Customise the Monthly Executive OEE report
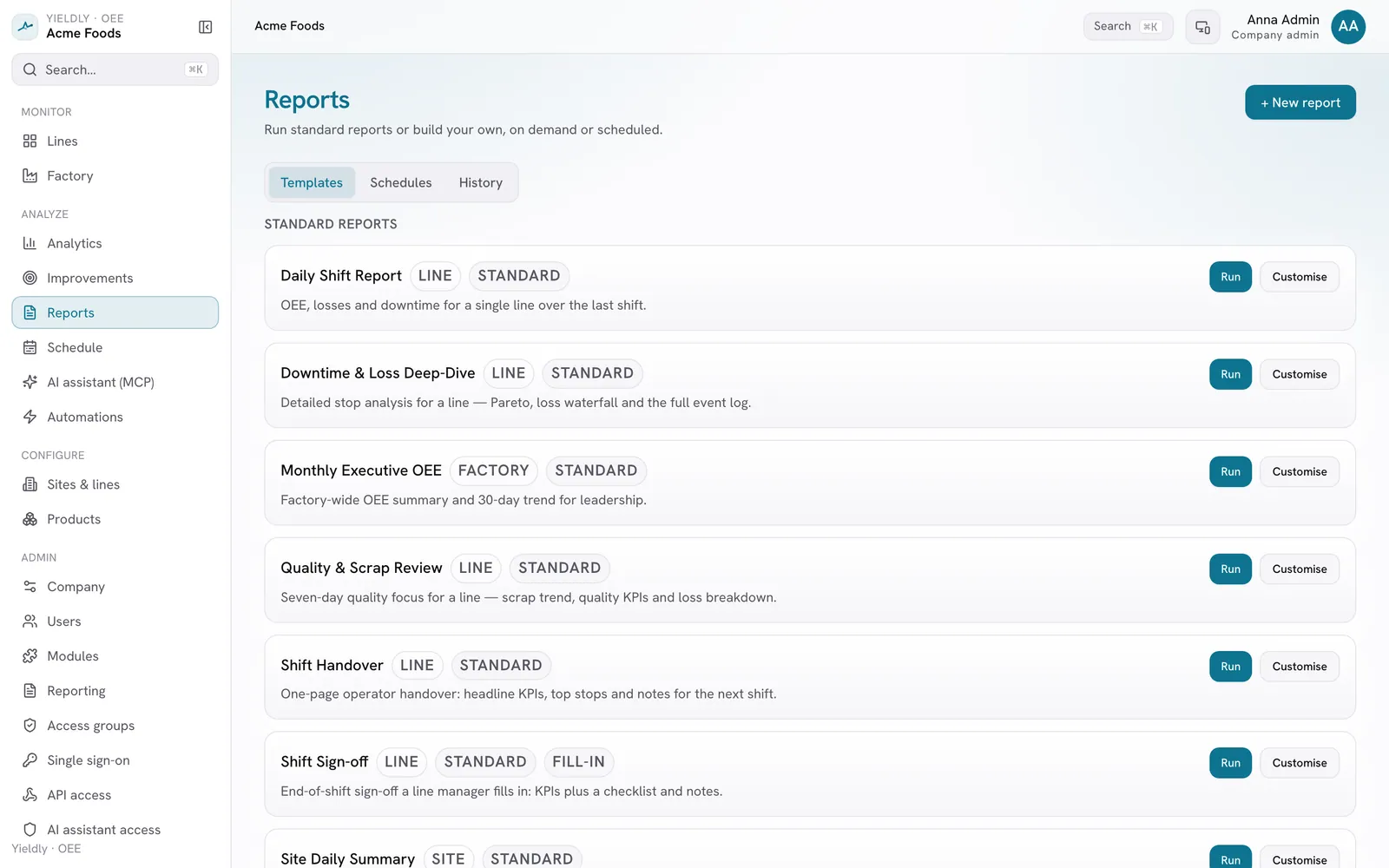 tap(1300, 471)
